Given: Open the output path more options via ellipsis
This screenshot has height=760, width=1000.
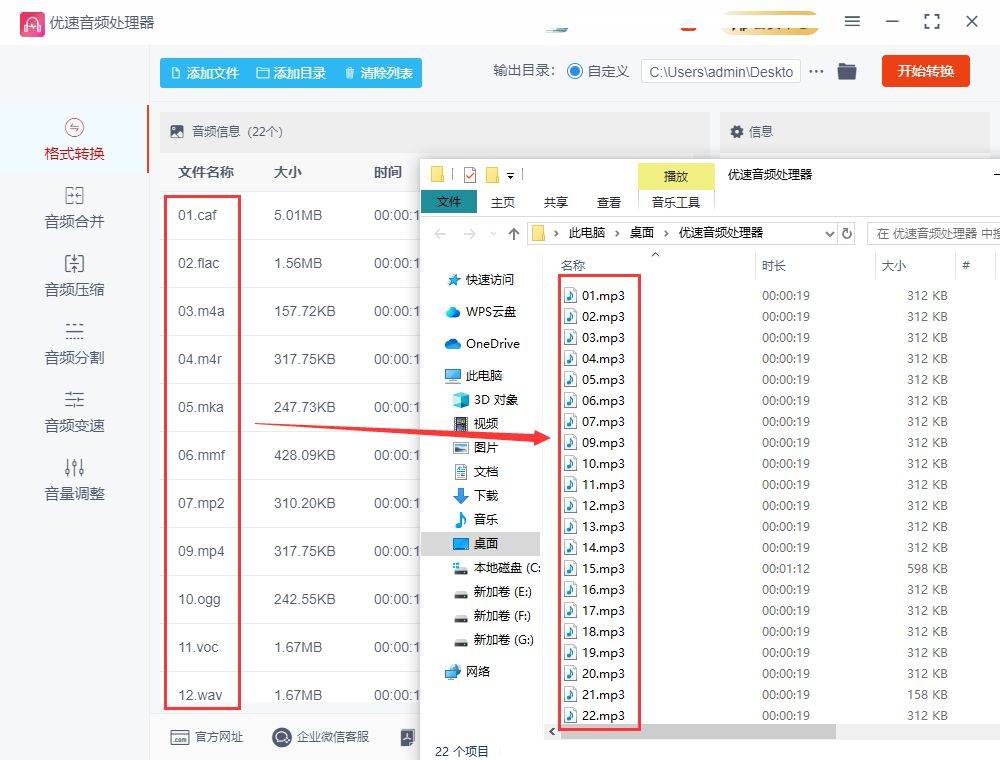Looking at the screenshot, I should 815,71.
